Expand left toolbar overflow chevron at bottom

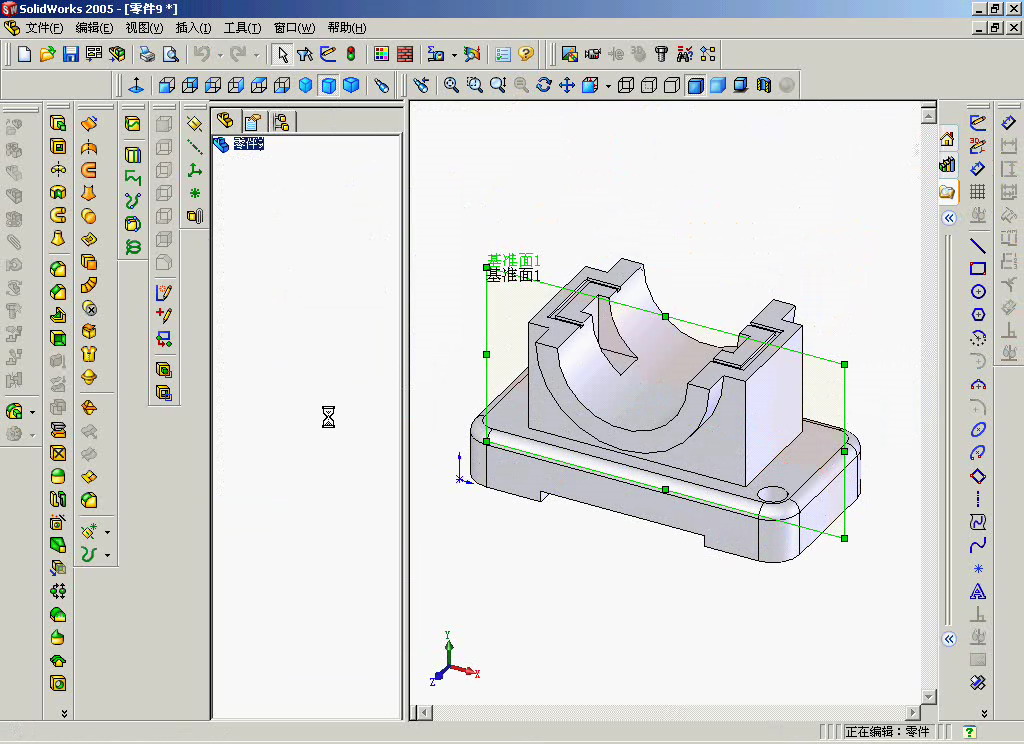coord(64,713)
